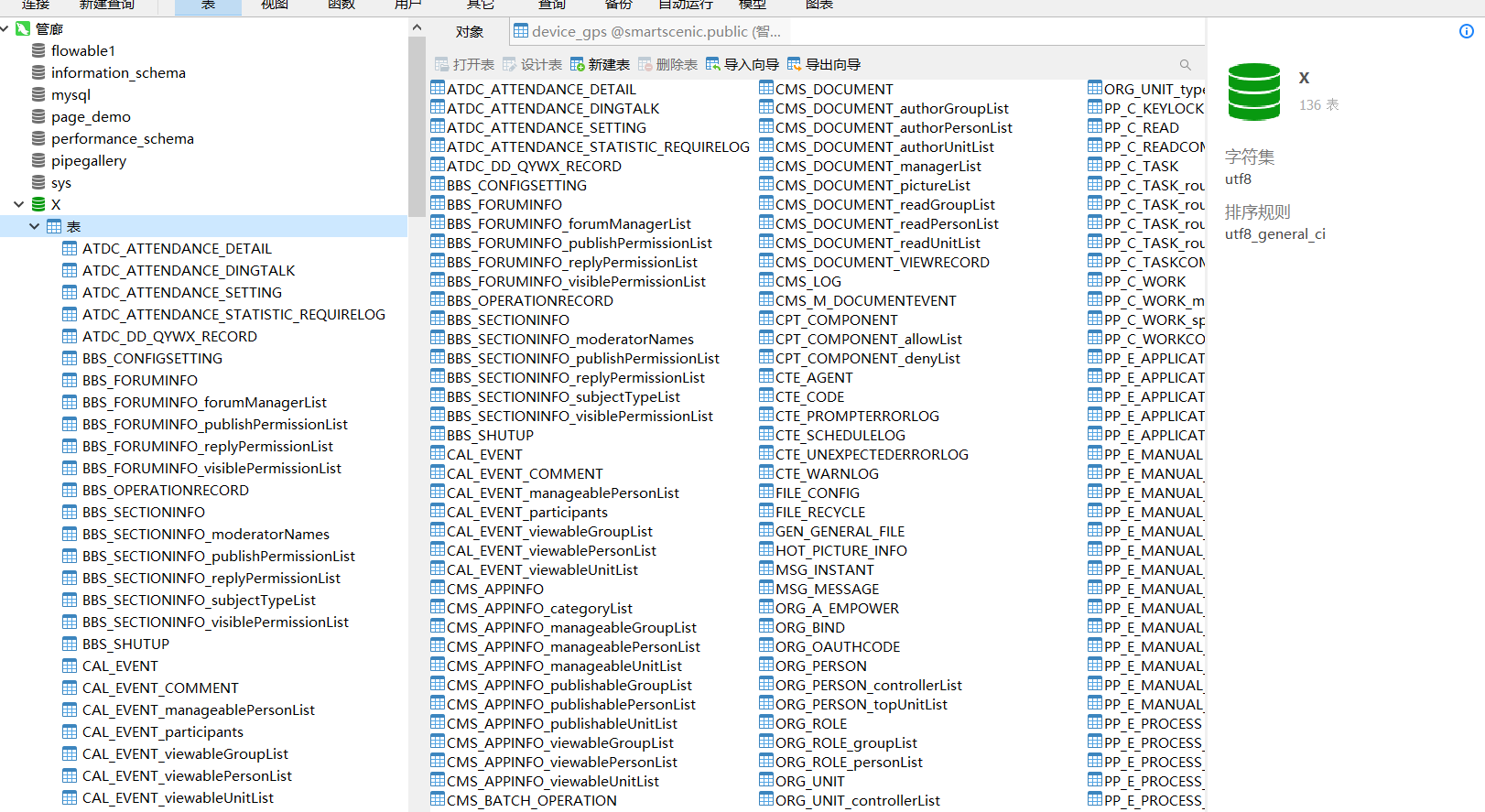This screenshot has height=812, width=1485.
Task: Collapse the 管廊 connection node
Action: pos(5,28)
